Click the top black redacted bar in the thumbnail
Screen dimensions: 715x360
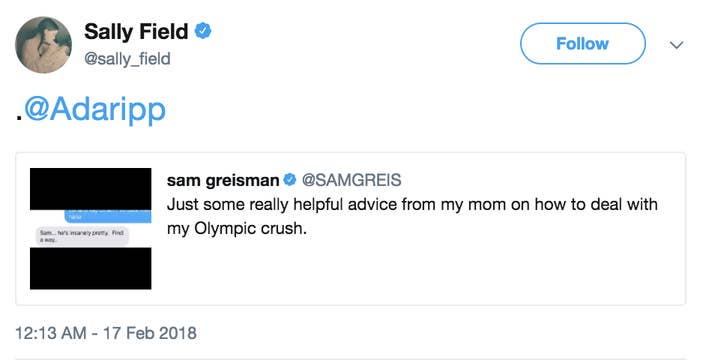[x=91, y=189]
